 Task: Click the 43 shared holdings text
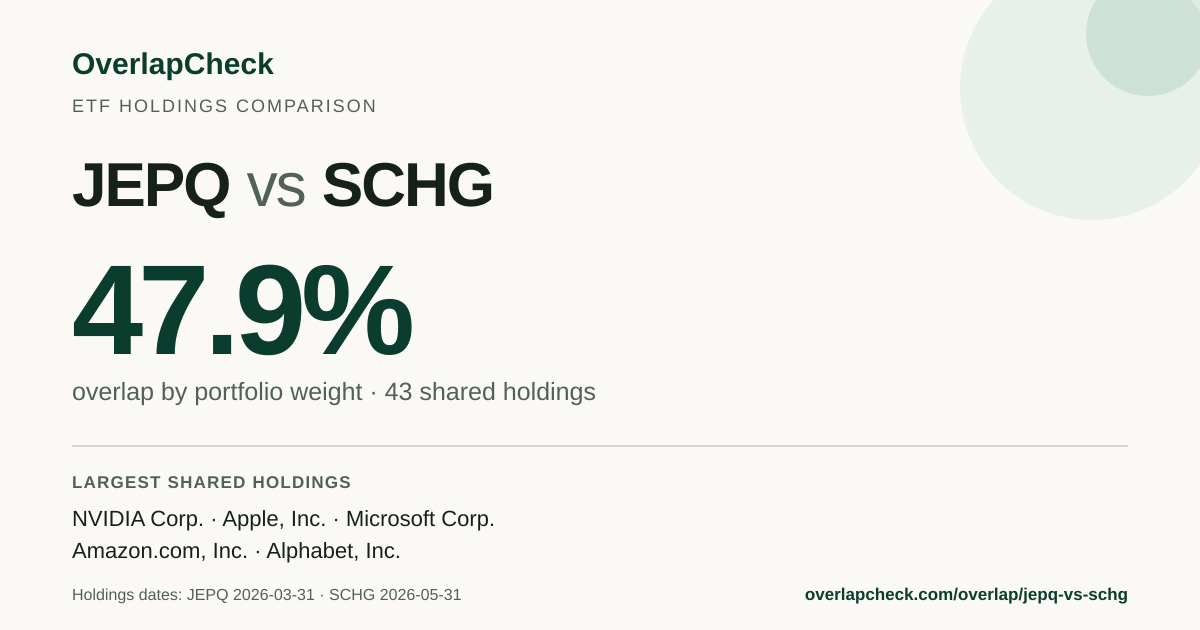pyautogui.click(x=490, y=392)
